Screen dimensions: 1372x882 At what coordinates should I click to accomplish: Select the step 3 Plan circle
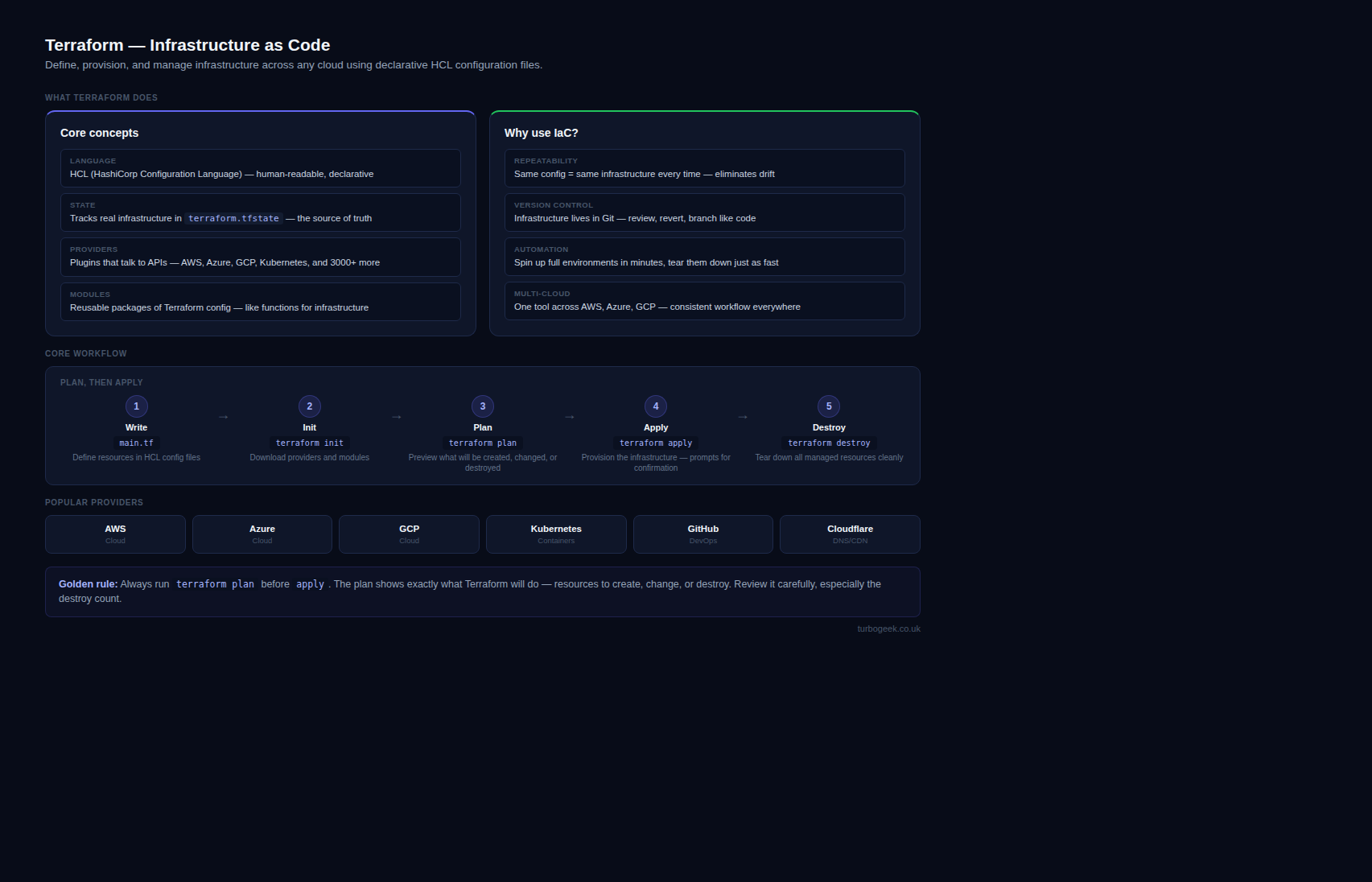point(483,406)
